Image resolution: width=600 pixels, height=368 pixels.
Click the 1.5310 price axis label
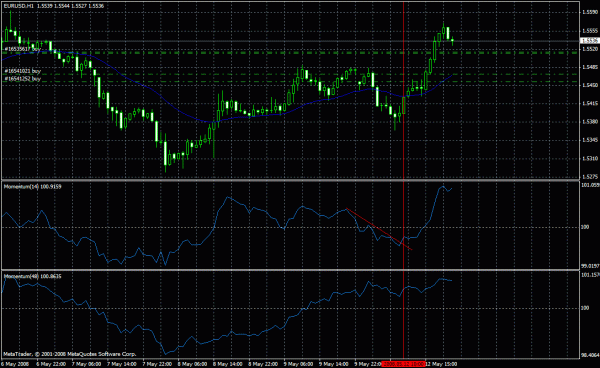pos(590,158)
